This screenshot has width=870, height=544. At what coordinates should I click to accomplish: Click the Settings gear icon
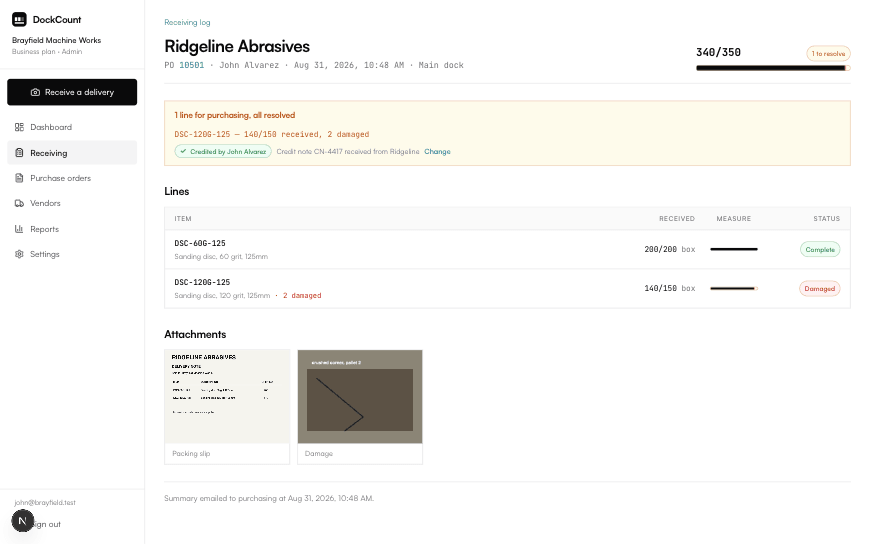(x=19, y=254)
